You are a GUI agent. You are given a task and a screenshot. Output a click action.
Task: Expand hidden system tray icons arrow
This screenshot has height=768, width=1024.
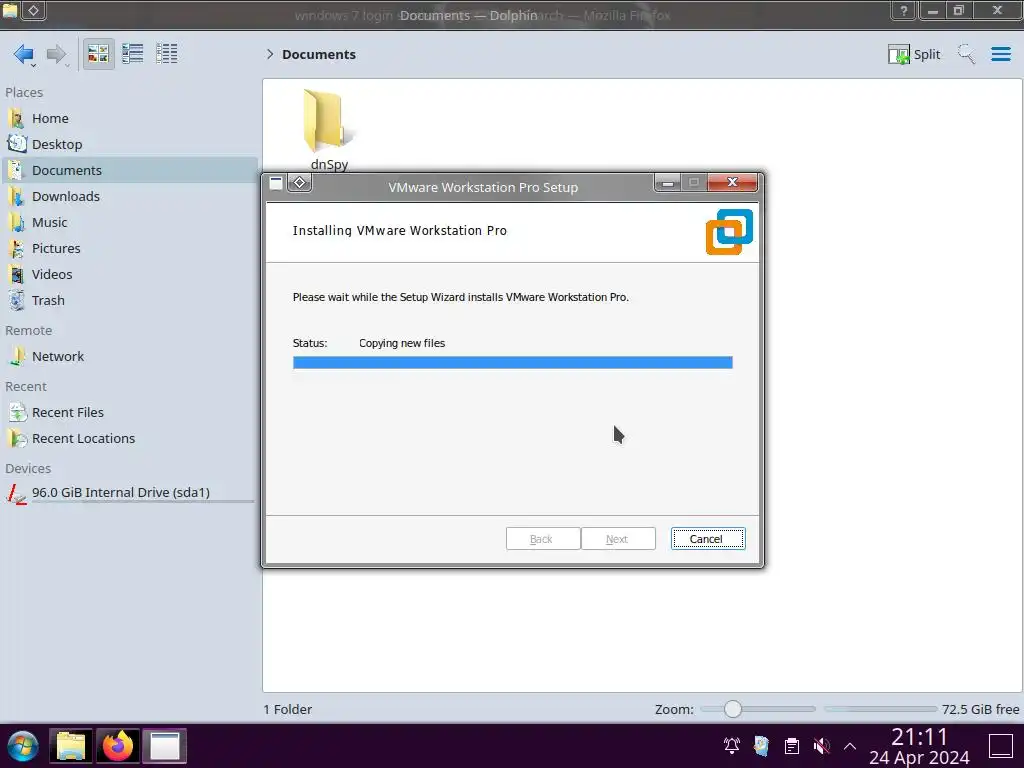point(850,746)
